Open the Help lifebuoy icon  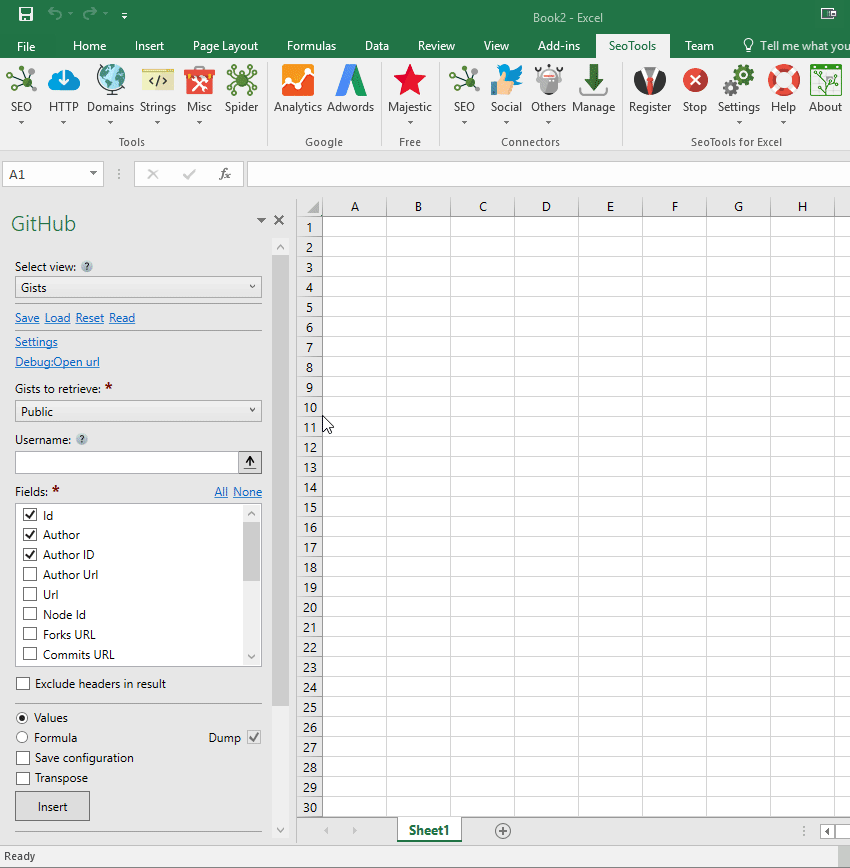(x=784, y=80)
